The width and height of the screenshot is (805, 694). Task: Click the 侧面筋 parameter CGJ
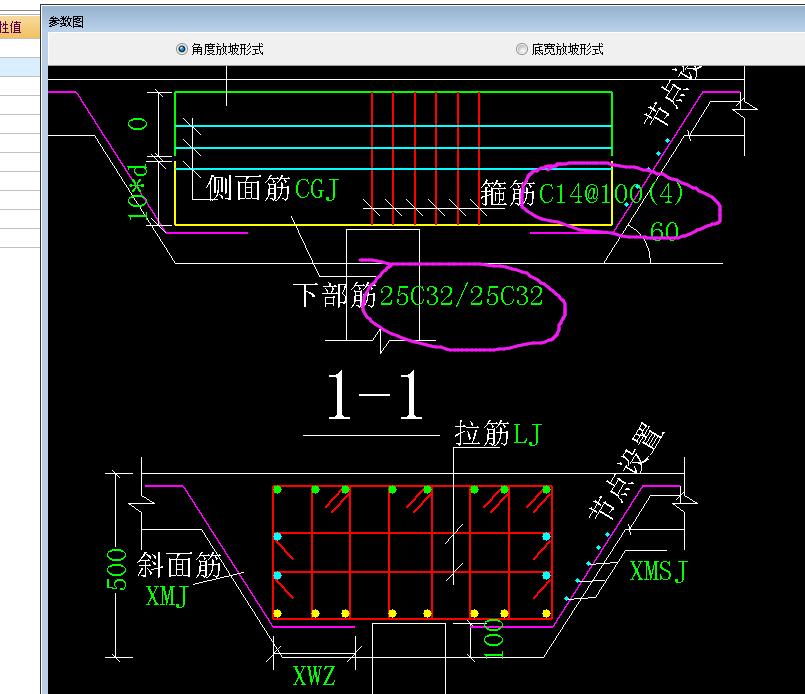pyautogui.click(x=316, y=188)
